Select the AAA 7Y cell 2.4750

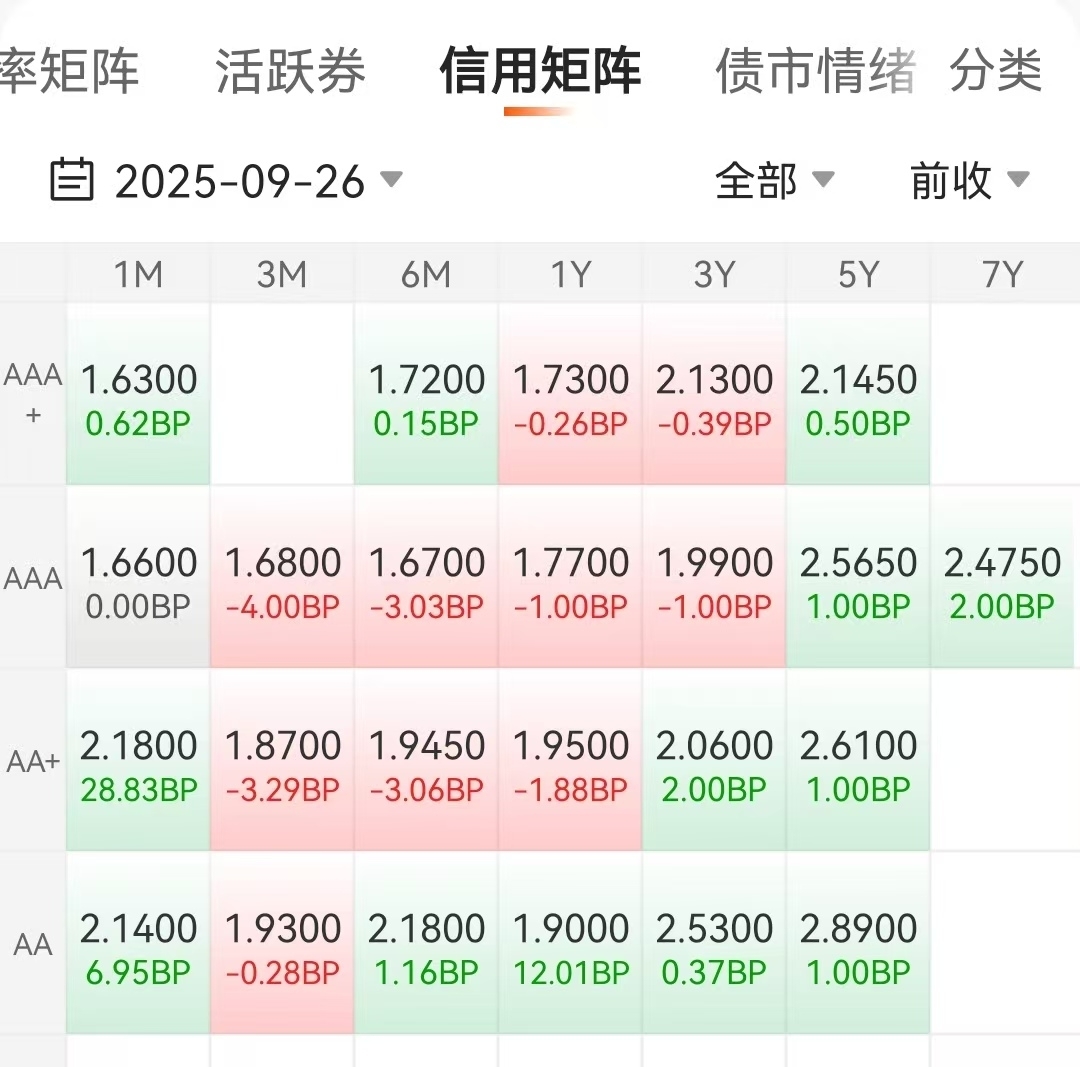point(1002,577)
